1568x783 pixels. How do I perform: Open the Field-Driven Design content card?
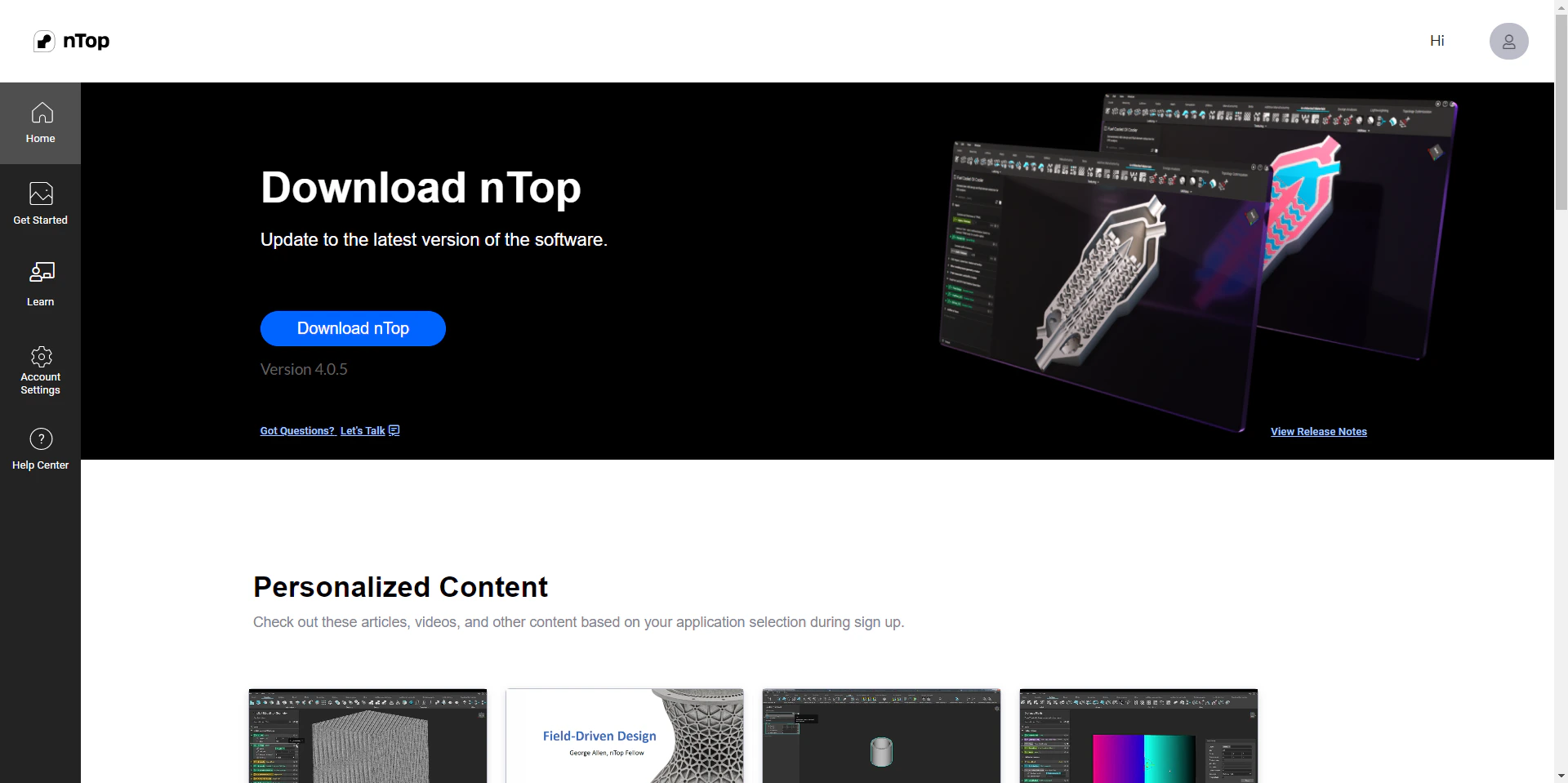tap(625, 736)
